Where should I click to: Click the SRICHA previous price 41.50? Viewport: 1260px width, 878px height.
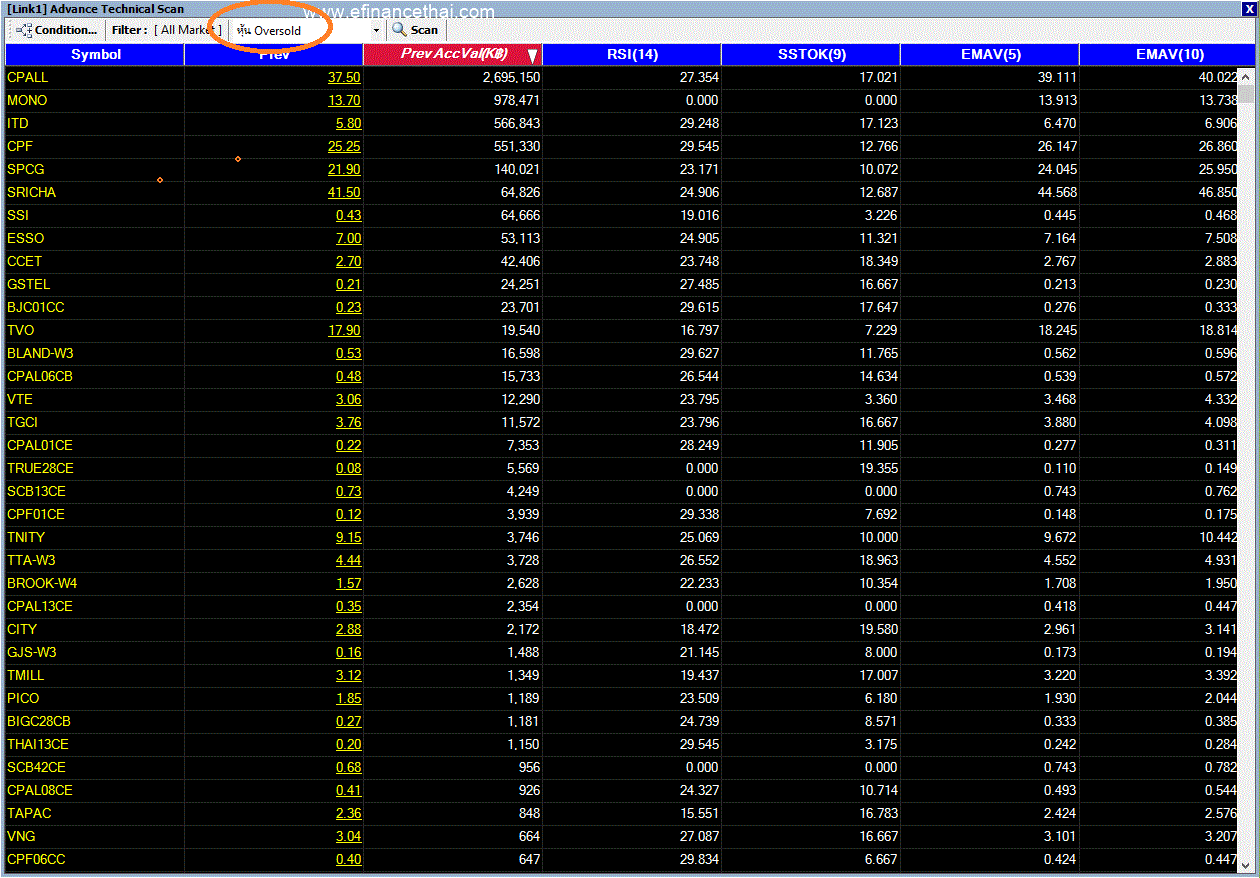click(x=344, y=192)
